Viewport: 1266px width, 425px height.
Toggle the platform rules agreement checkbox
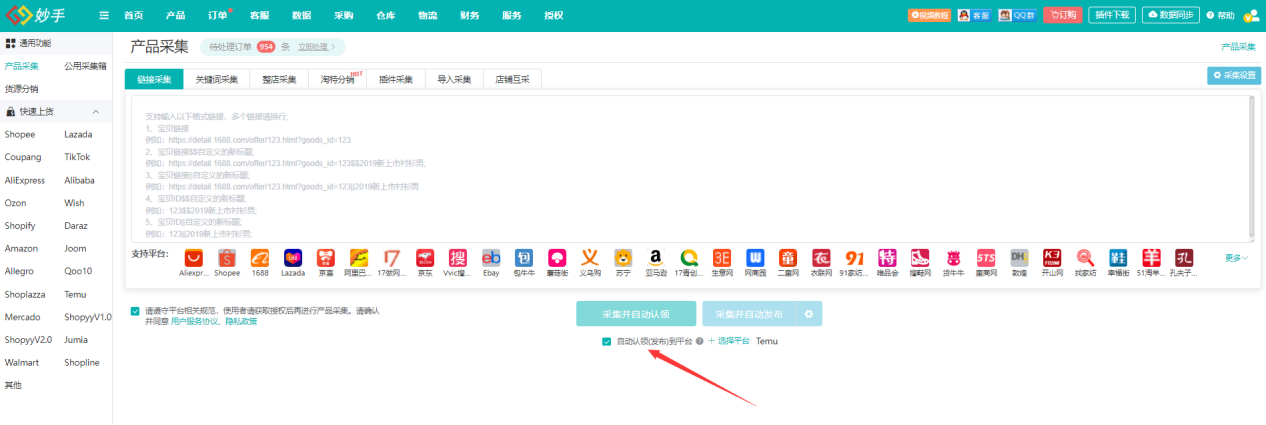pos(135,311)
